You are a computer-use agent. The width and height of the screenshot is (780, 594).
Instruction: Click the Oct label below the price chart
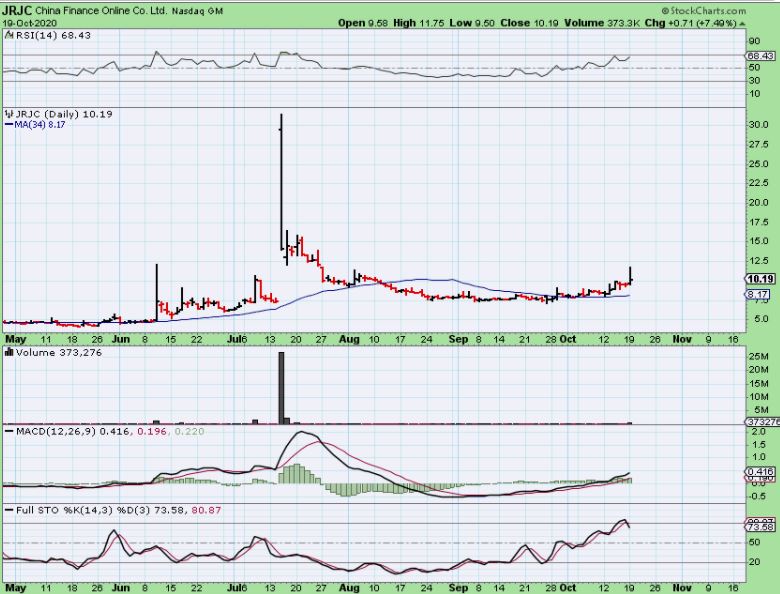tap(568, 339)
